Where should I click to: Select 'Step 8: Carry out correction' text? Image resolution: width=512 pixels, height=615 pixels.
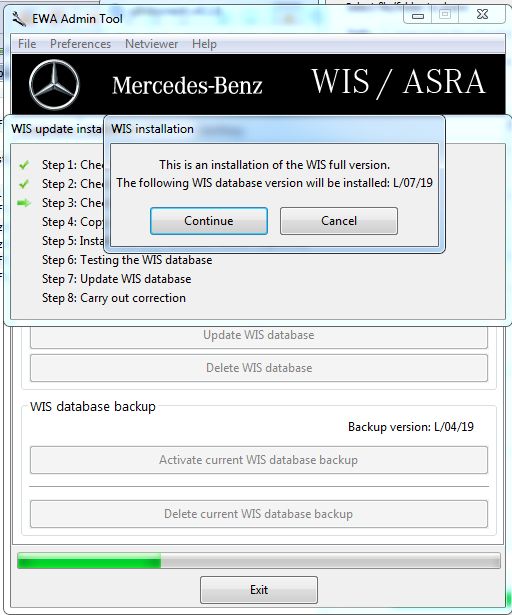[x=114, y=298]
